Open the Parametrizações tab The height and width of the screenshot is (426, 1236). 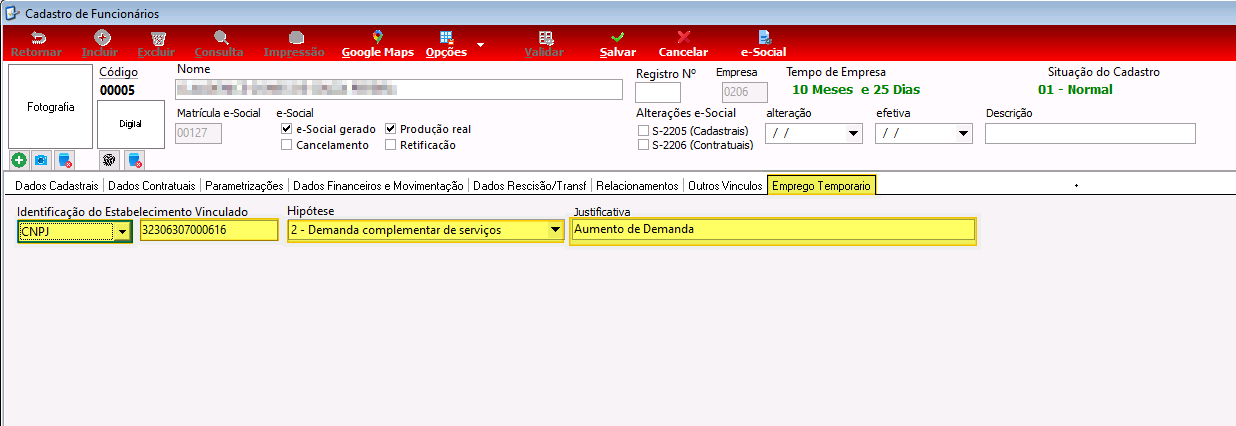tap(246, 185)
